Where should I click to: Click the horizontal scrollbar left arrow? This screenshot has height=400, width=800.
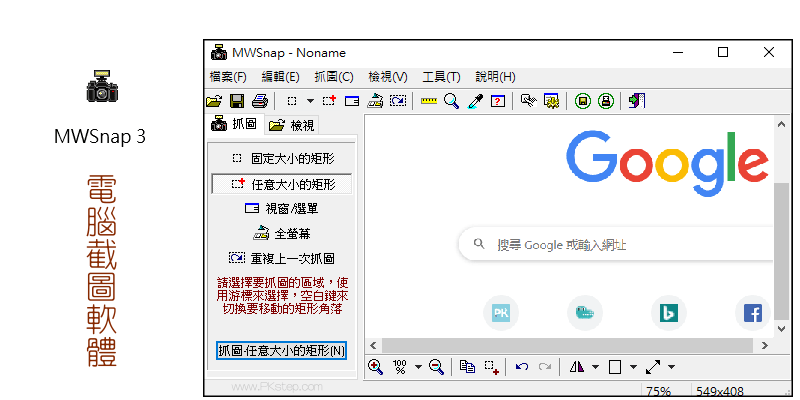pyautogui.click(x=373, y=345)
